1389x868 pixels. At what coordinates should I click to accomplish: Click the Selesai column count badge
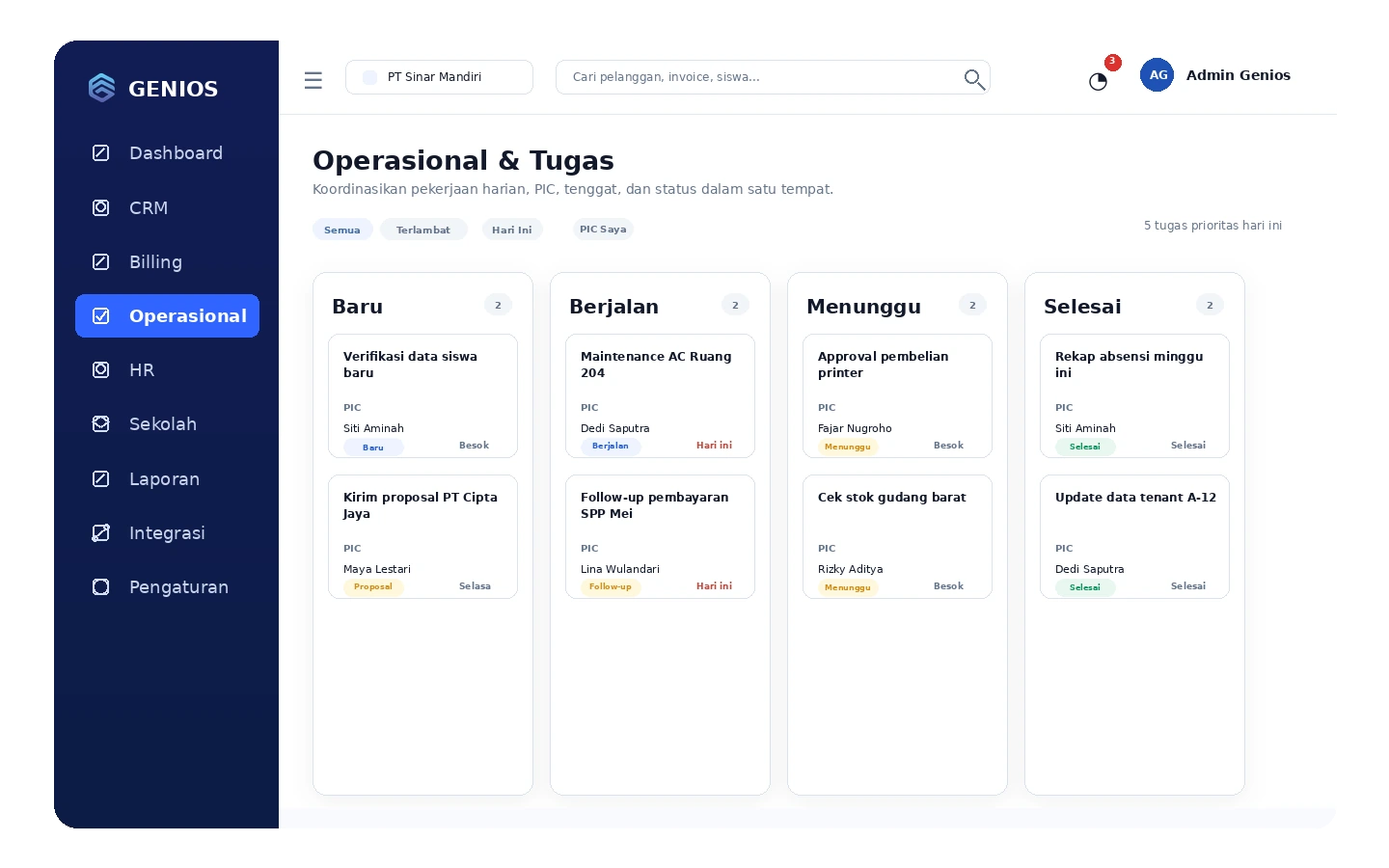(x=1210, y=305)
